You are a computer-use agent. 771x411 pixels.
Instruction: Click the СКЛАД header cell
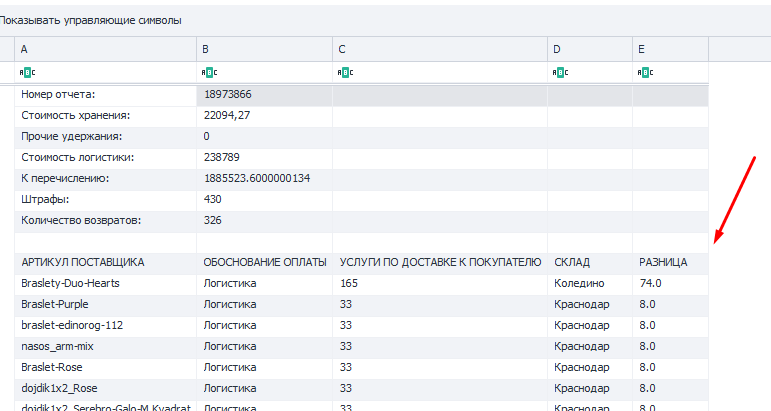click(590, 263)
